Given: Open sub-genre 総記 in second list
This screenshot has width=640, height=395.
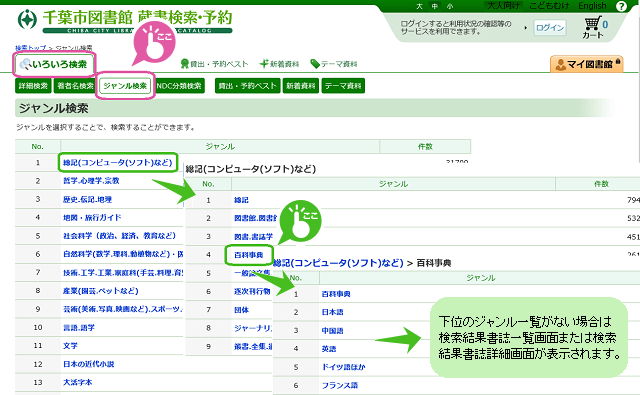Looking at the screenshot, I should pos(241,200).
